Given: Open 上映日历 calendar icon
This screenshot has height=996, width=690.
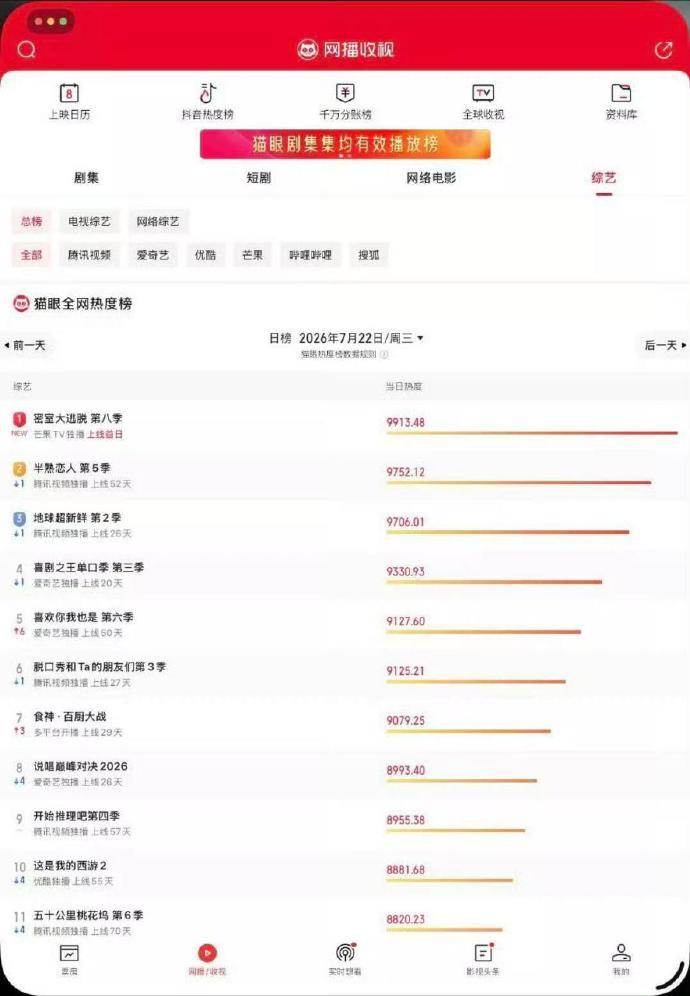Looking at the screenshot, I should 69,93.
